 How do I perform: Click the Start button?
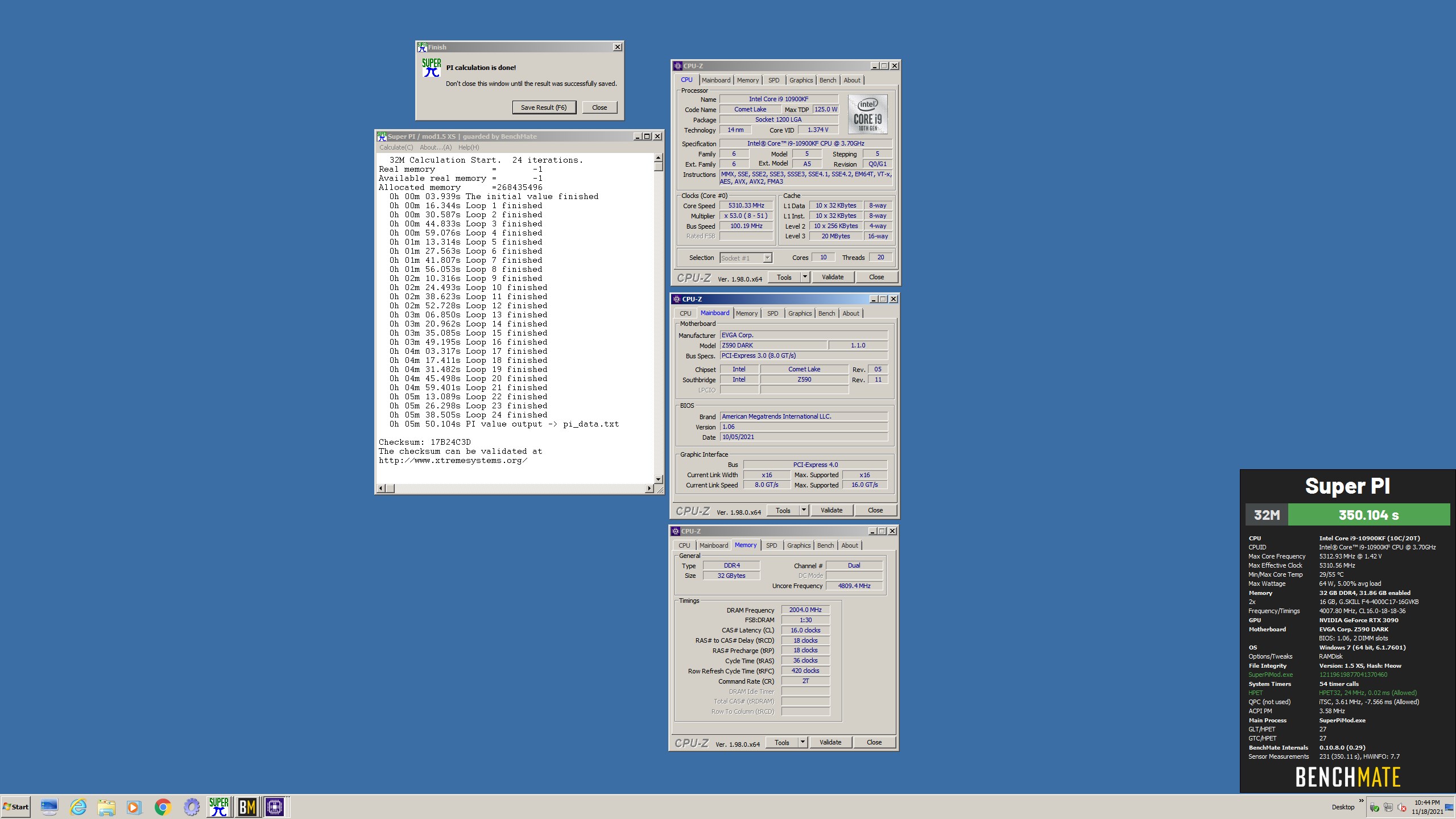tap(16, 807)
